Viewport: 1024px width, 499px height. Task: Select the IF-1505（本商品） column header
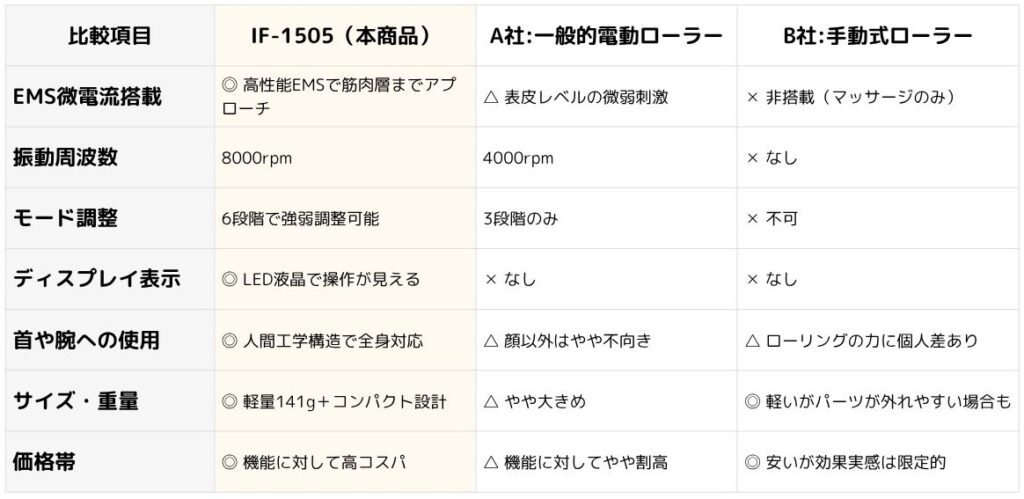[345, 36]
